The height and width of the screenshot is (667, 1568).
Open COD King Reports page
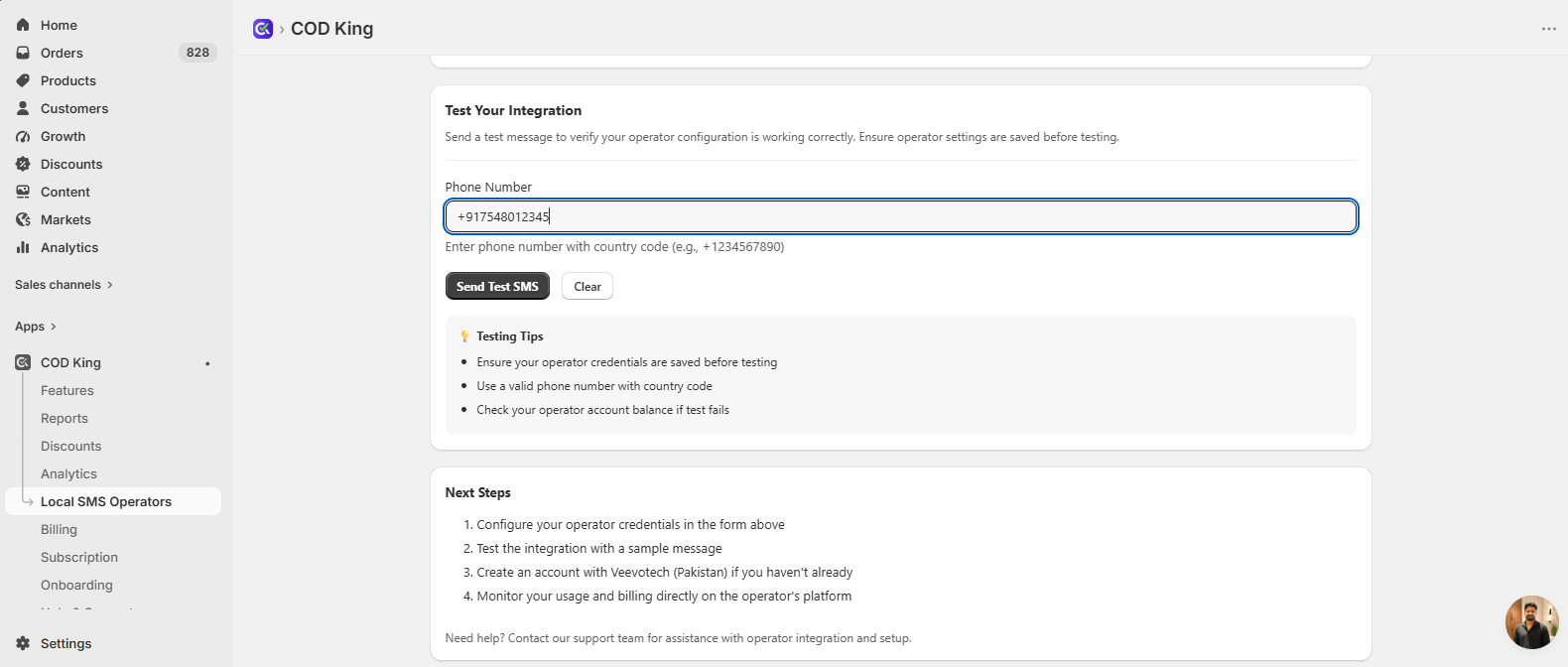coord(65,418)
